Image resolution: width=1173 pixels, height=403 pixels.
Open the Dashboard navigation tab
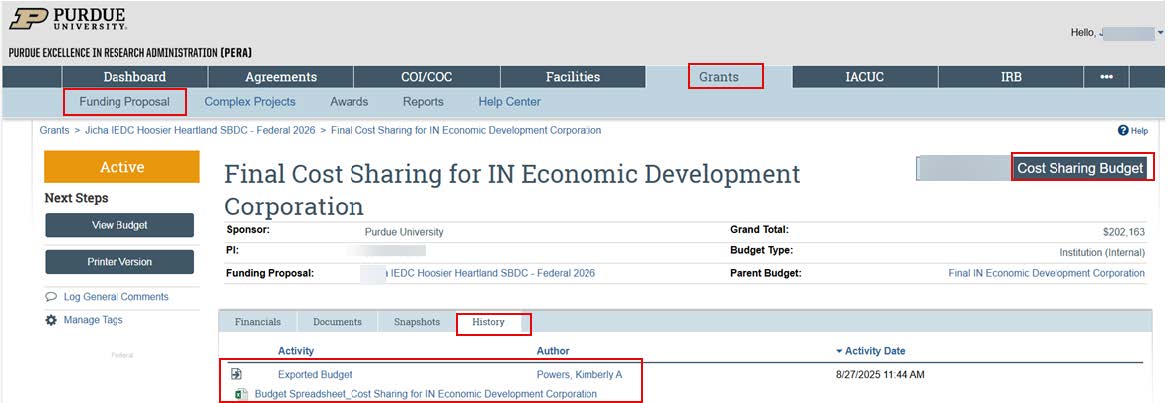[135, 77]
